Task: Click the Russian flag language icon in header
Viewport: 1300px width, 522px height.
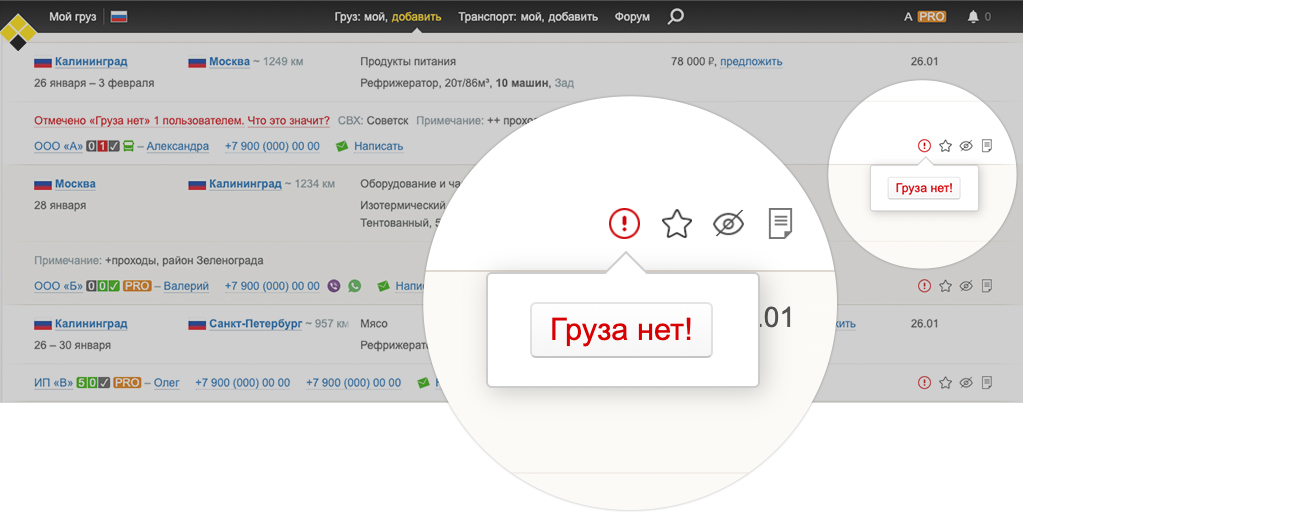Action: click(119, 17)
